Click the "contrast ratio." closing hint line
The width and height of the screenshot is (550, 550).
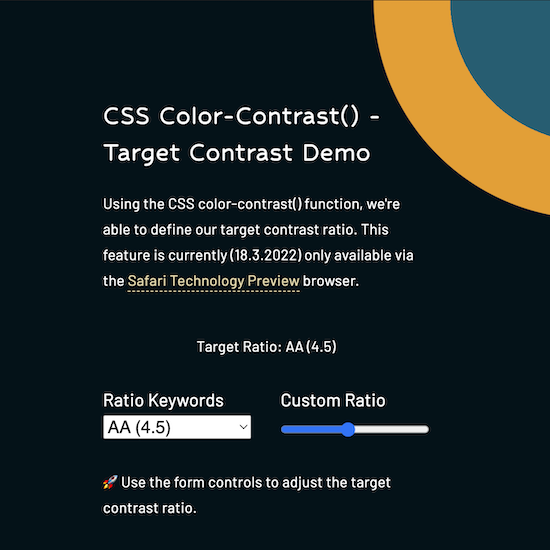[149, 508]
